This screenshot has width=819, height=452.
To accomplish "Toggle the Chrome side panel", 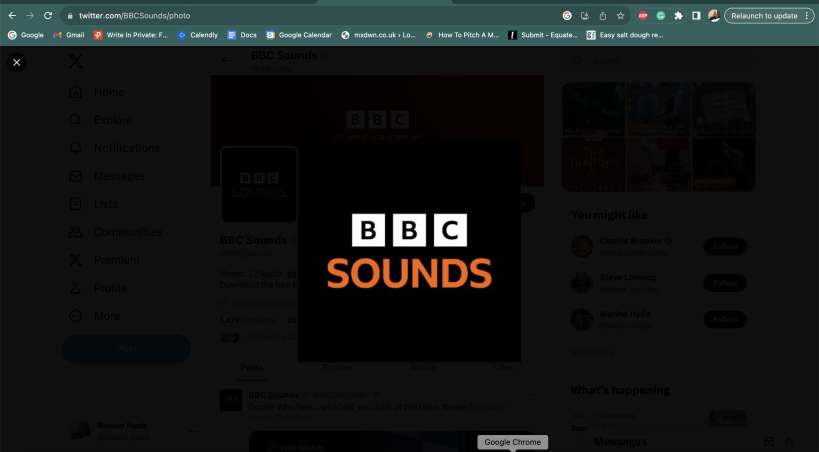I will click(x=696, y=16).
